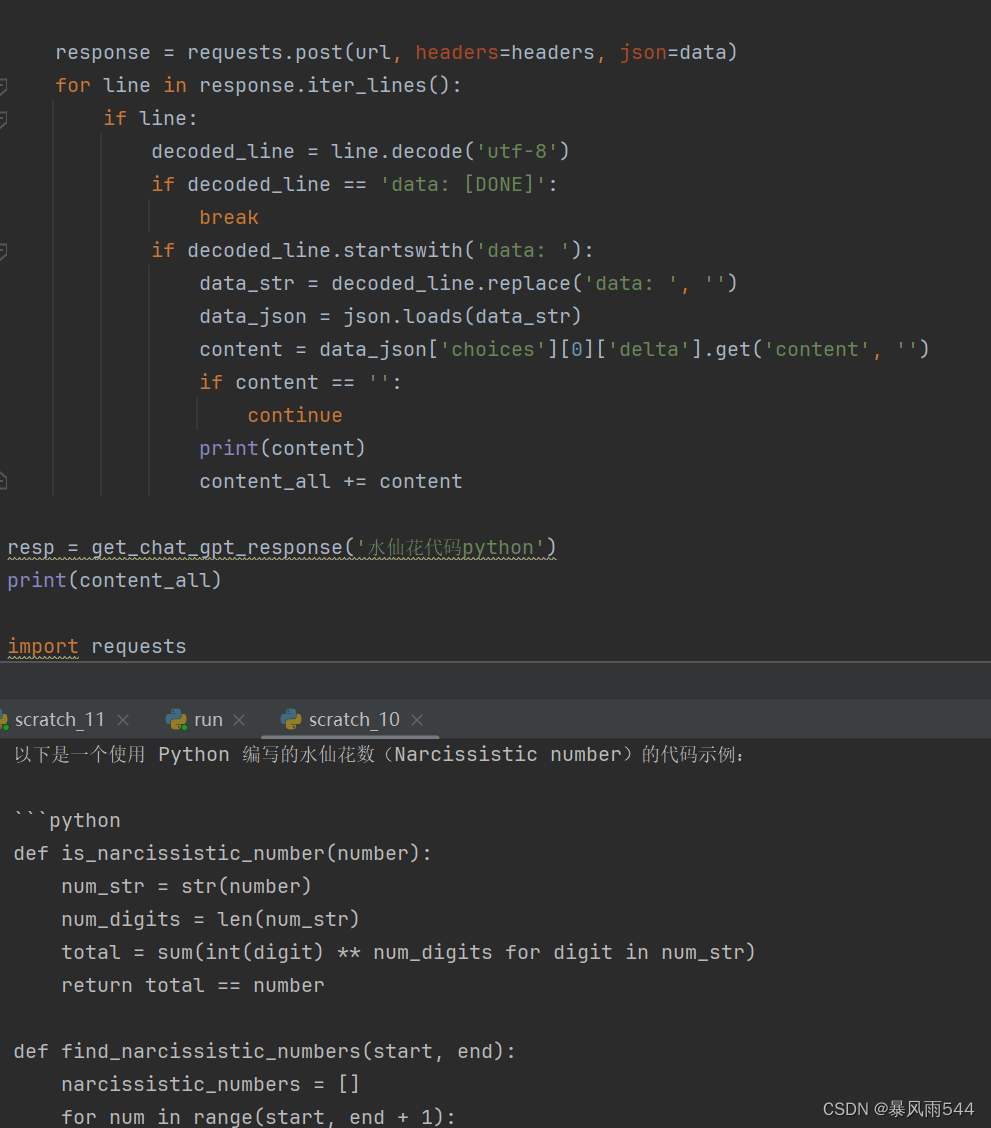Click the 'if content == ''' line
The width and height of the screenshot is (991, 1128).
[301, 382]
